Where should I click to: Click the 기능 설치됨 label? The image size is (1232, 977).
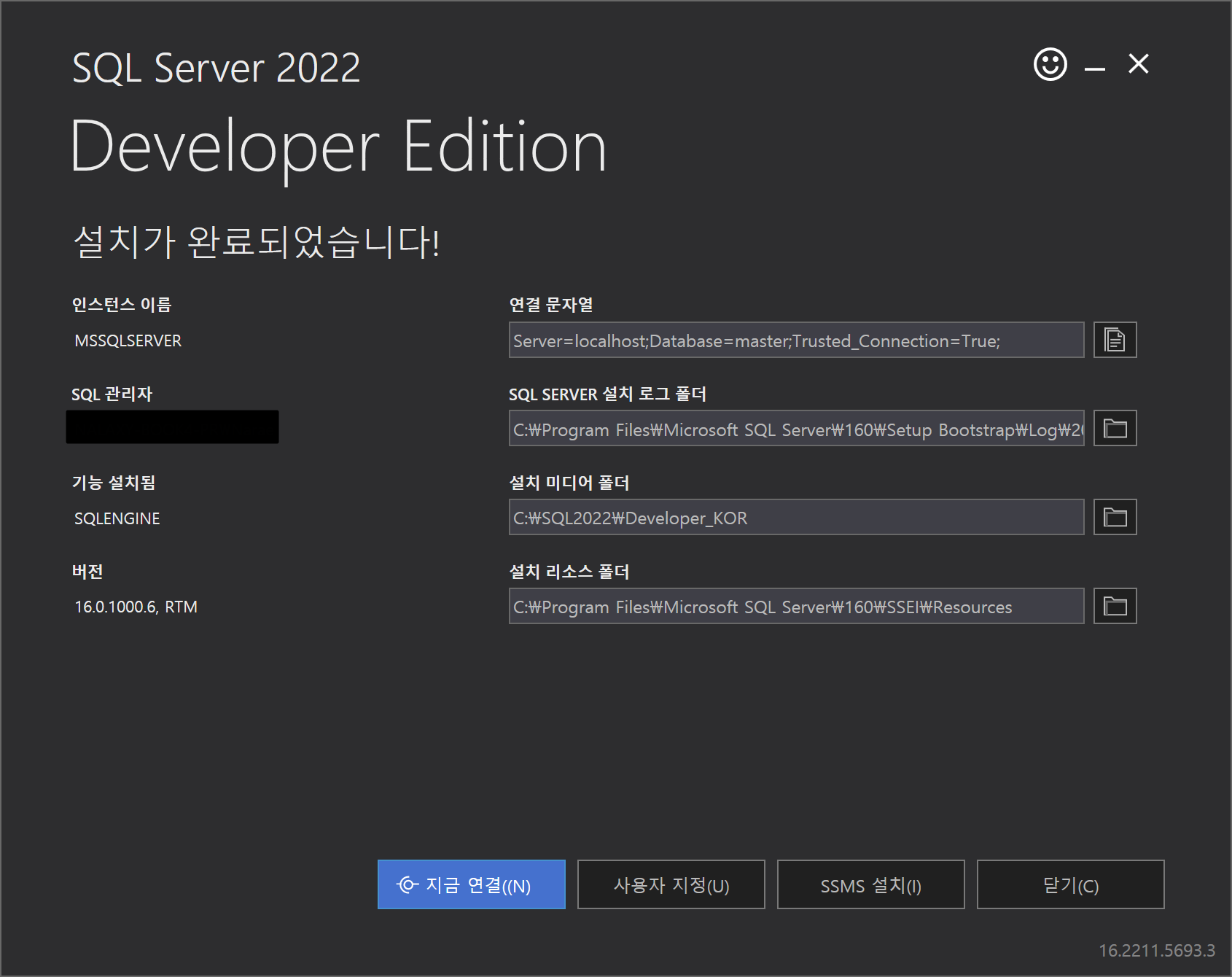click(113, 483)
